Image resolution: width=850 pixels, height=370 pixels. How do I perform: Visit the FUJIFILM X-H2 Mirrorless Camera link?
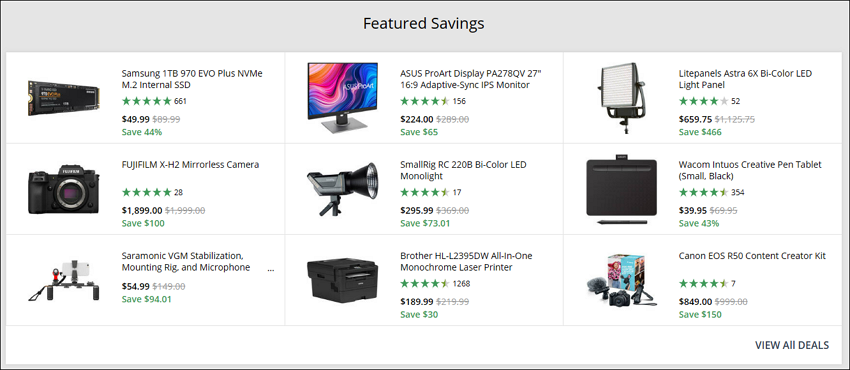pyautogui.click(x=190, y=165)
